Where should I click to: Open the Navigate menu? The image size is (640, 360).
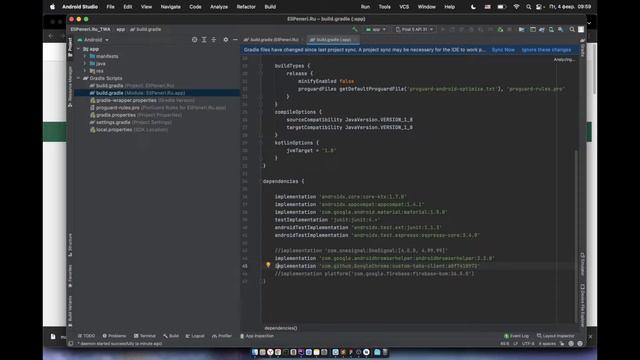coord(171,7)
